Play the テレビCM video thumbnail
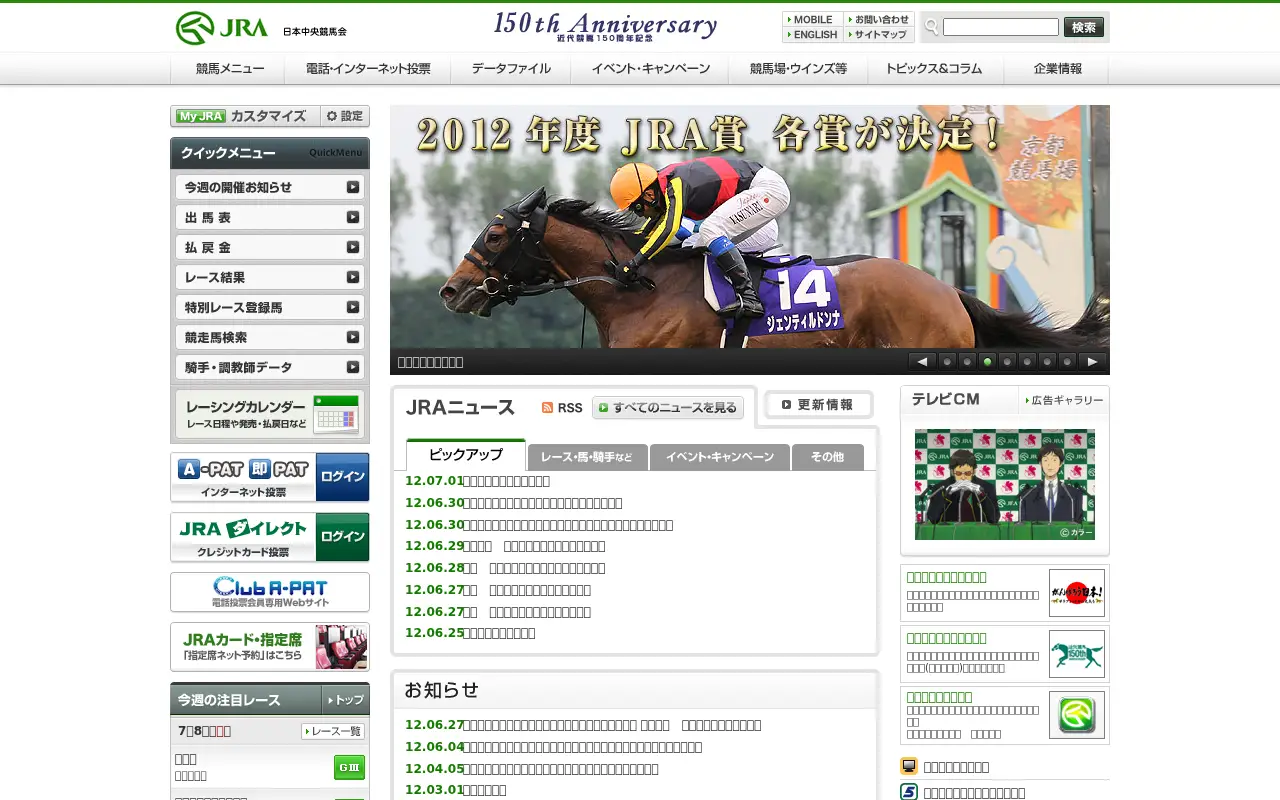 point(1005,484)
